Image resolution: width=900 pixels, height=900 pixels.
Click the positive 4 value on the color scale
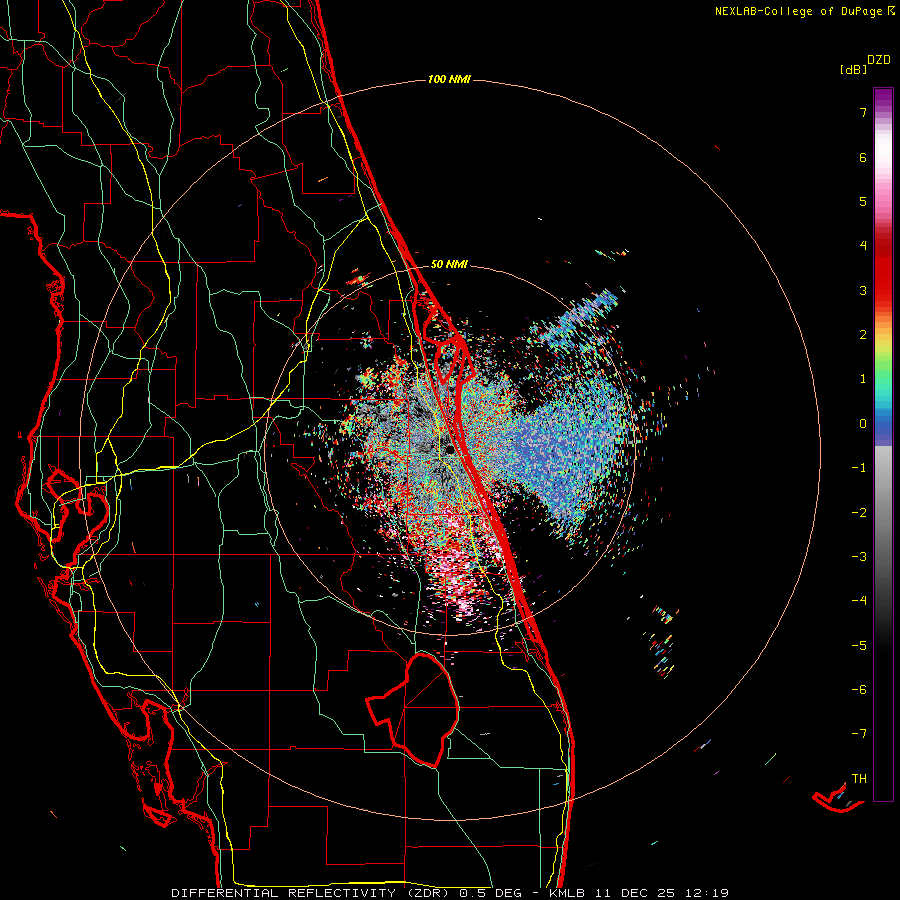pyautogui.click(x=863, y=246)
